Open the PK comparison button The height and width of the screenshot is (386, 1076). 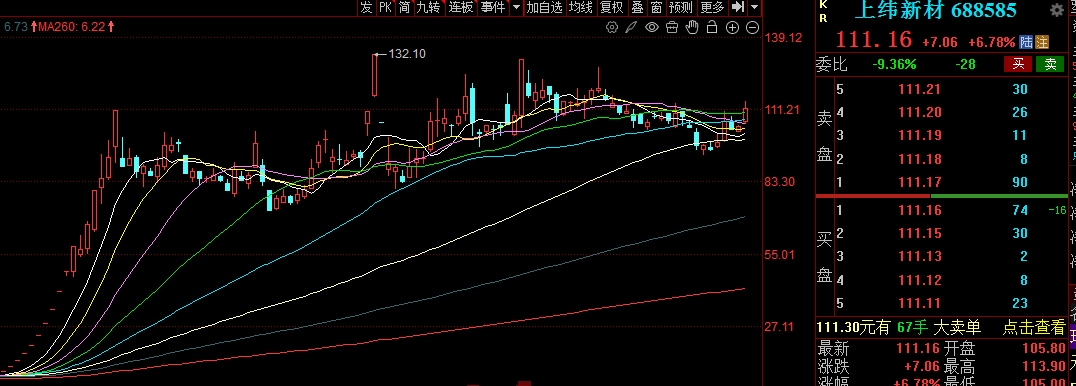[x=386, y=8]
